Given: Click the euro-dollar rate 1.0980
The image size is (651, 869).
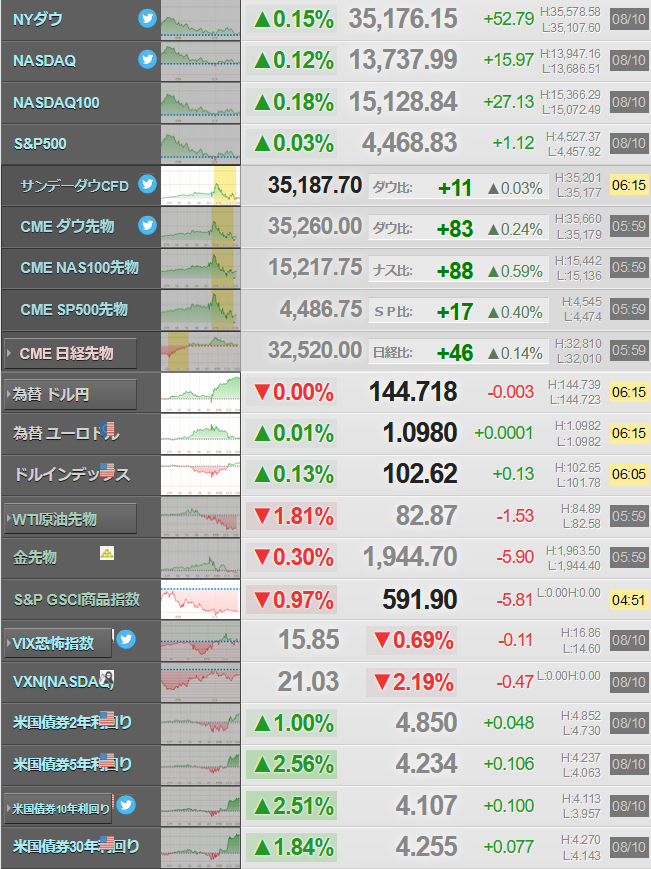Looking at the screenshot, I should pyautogui.click(x=420, y=433).
